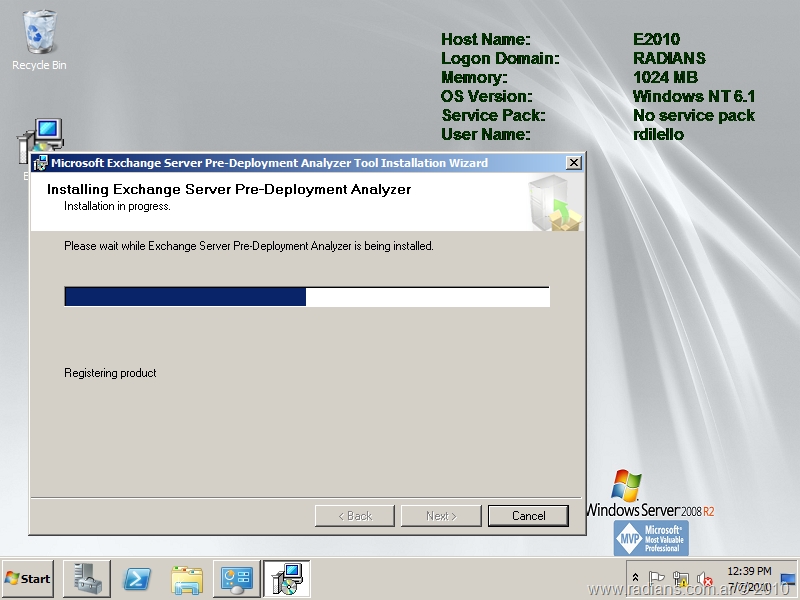
Task: Click the disabled Back button
Action: click(x=354, y=516)
